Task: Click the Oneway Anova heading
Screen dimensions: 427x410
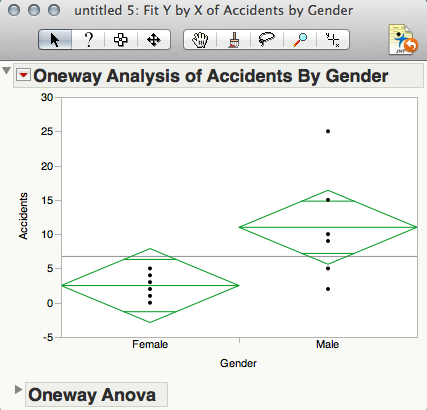Action: [92, 395]
